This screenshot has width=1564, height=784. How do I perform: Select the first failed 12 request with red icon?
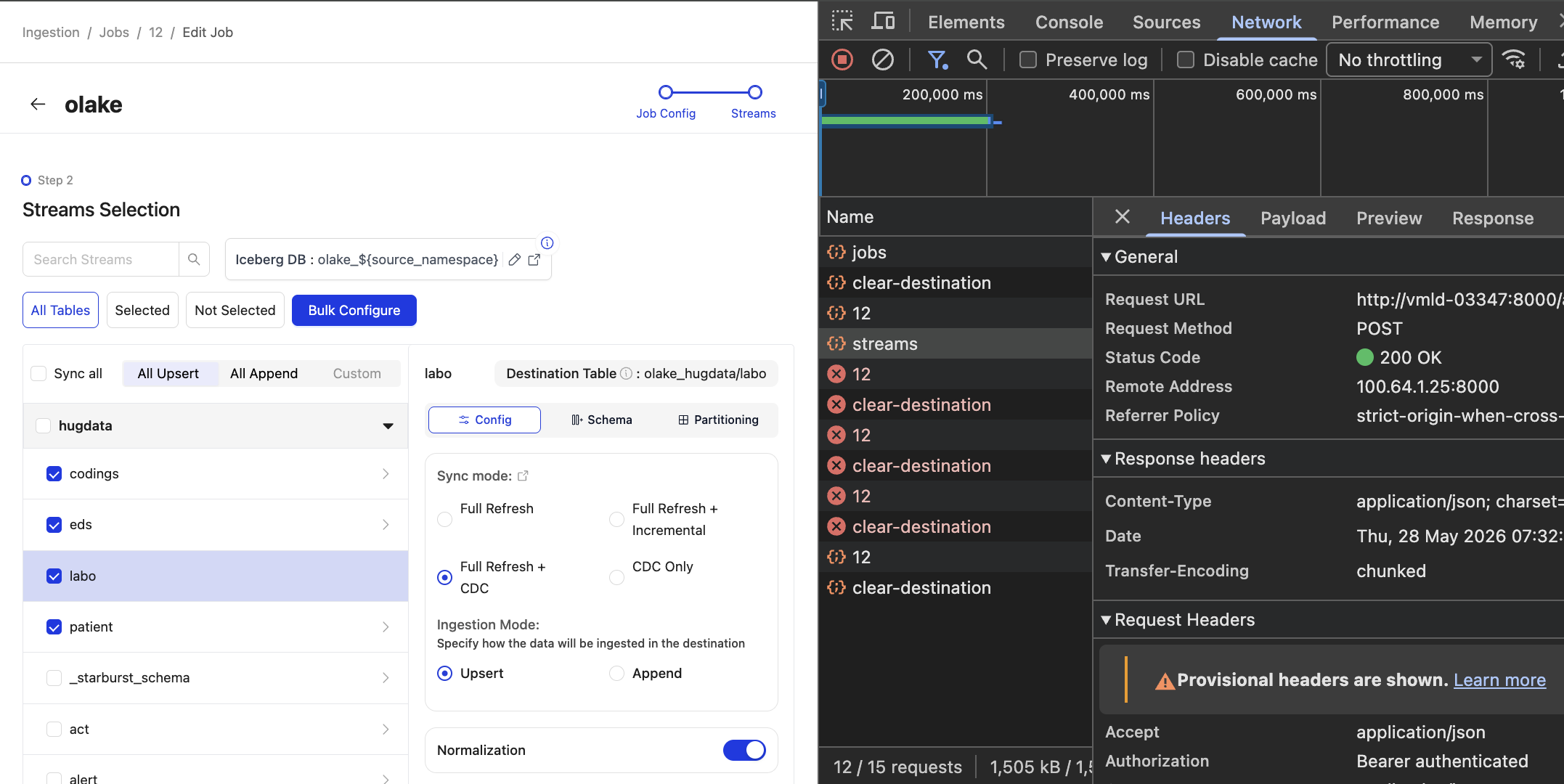point(956,374)
